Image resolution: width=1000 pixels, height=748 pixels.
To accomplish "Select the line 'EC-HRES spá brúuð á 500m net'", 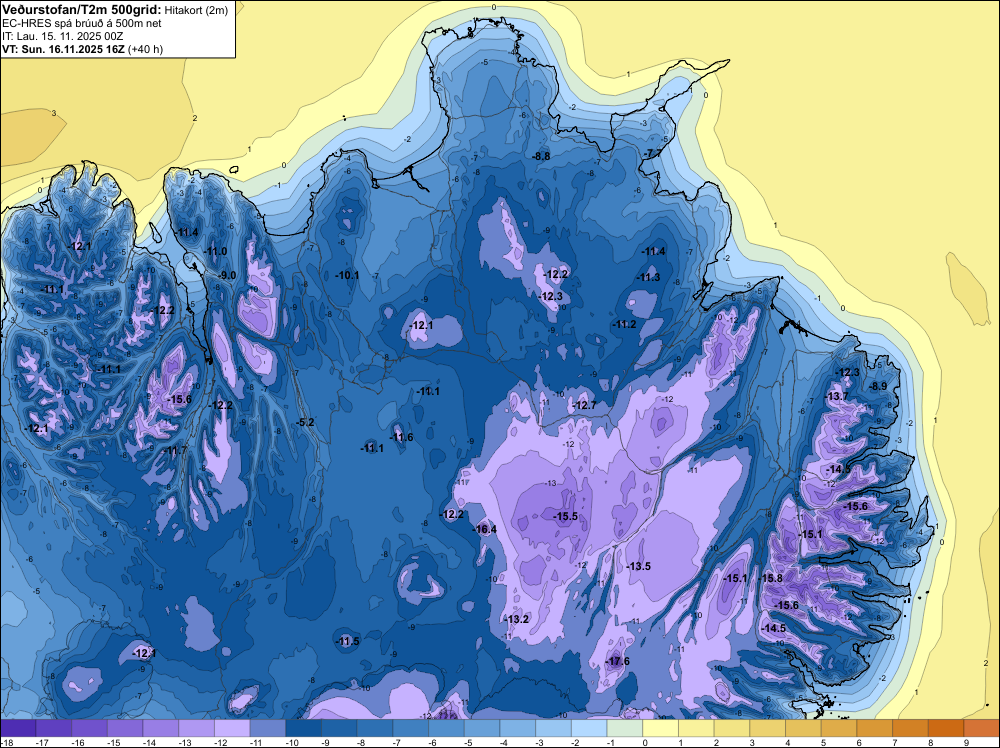I will point(82,23).
